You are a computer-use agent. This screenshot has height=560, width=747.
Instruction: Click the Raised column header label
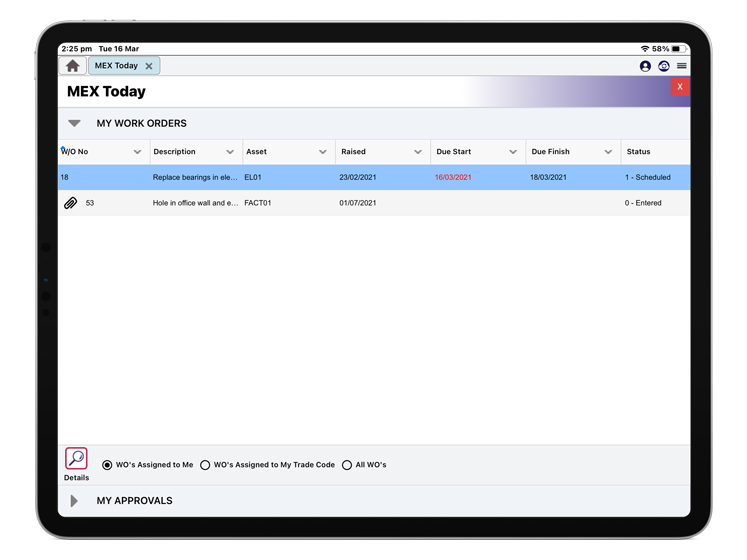point(353,152)
